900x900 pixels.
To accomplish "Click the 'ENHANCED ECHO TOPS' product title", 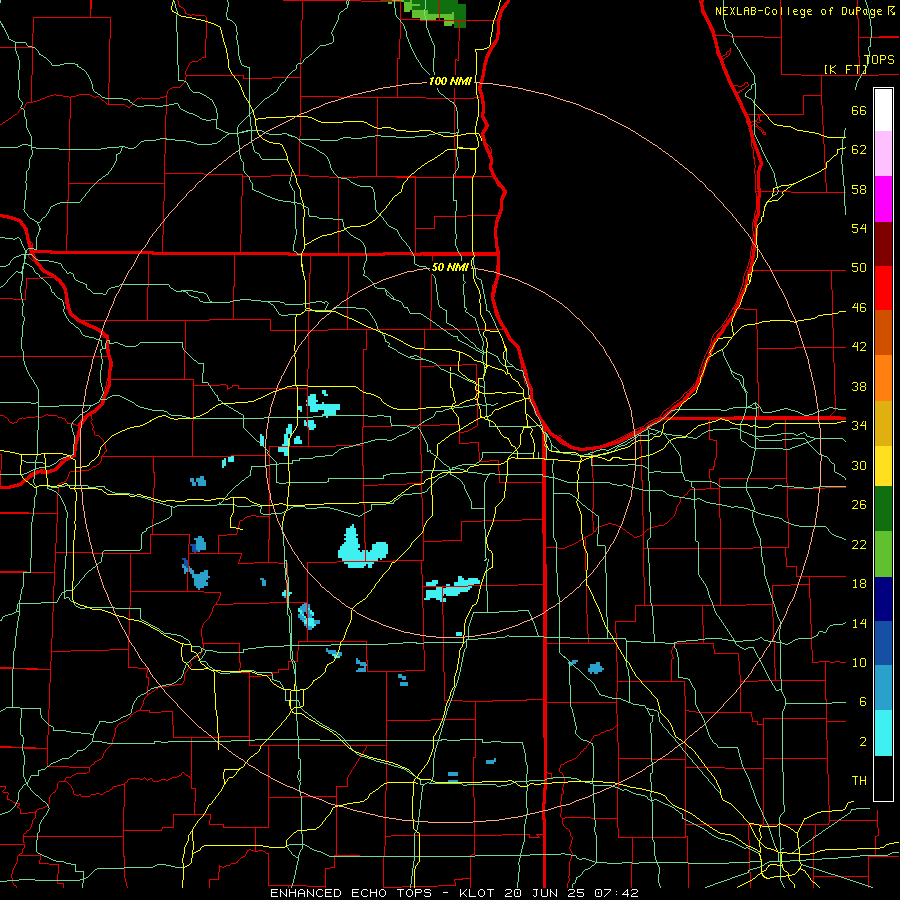I will (x=351, y=893).
